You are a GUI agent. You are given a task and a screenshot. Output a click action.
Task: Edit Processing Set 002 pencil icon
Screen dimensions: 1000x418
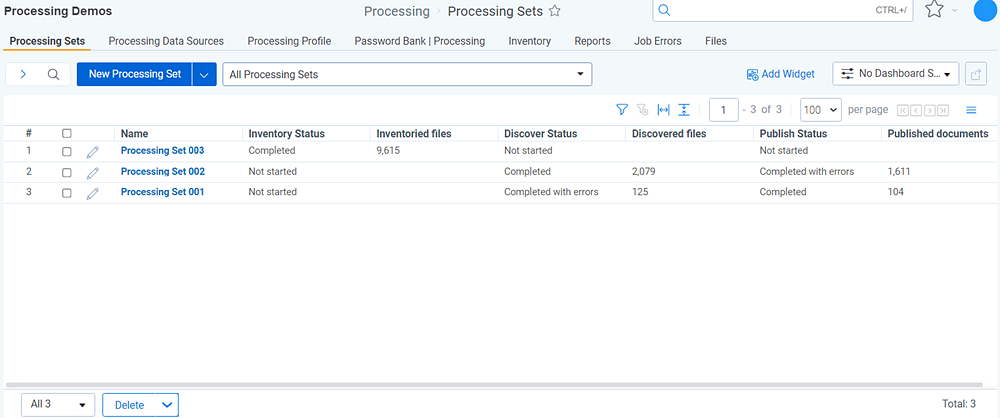click(x=93, y=172)
